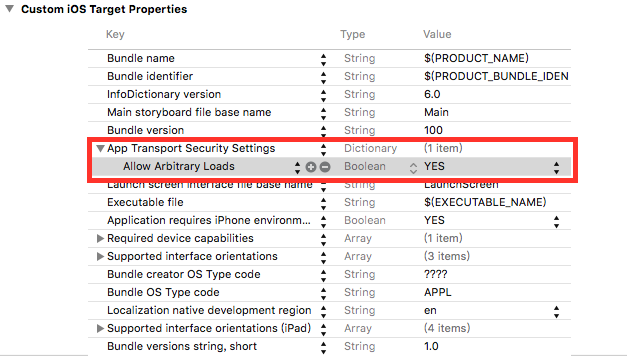
Task: Add a row below Allow Arbitrary Loads
Action: point(311,167)
